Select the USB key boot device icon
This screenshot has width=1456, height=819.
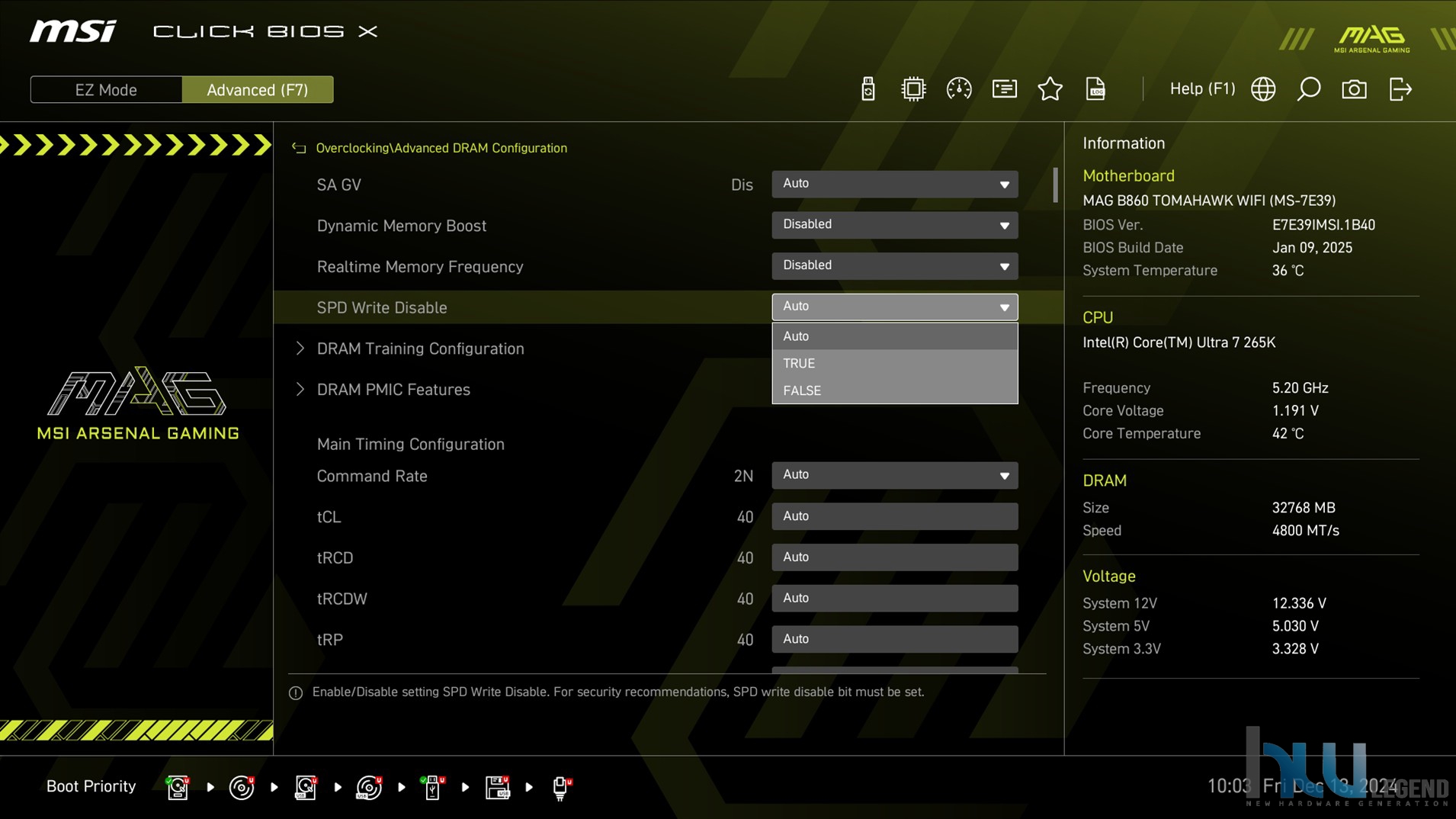pos(432,787)
